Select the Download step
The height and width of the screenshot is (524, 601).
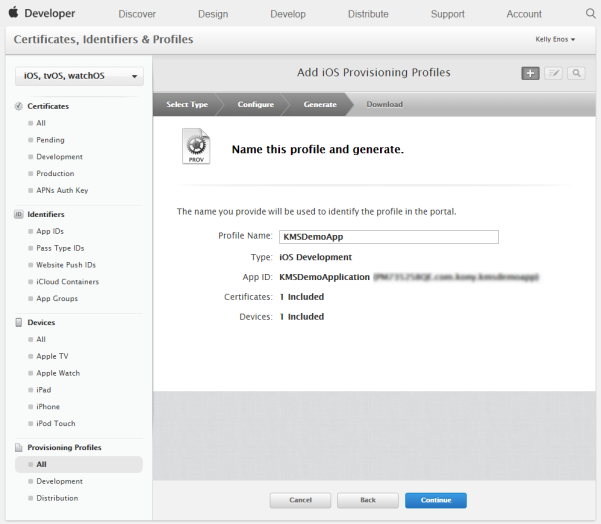384,104
